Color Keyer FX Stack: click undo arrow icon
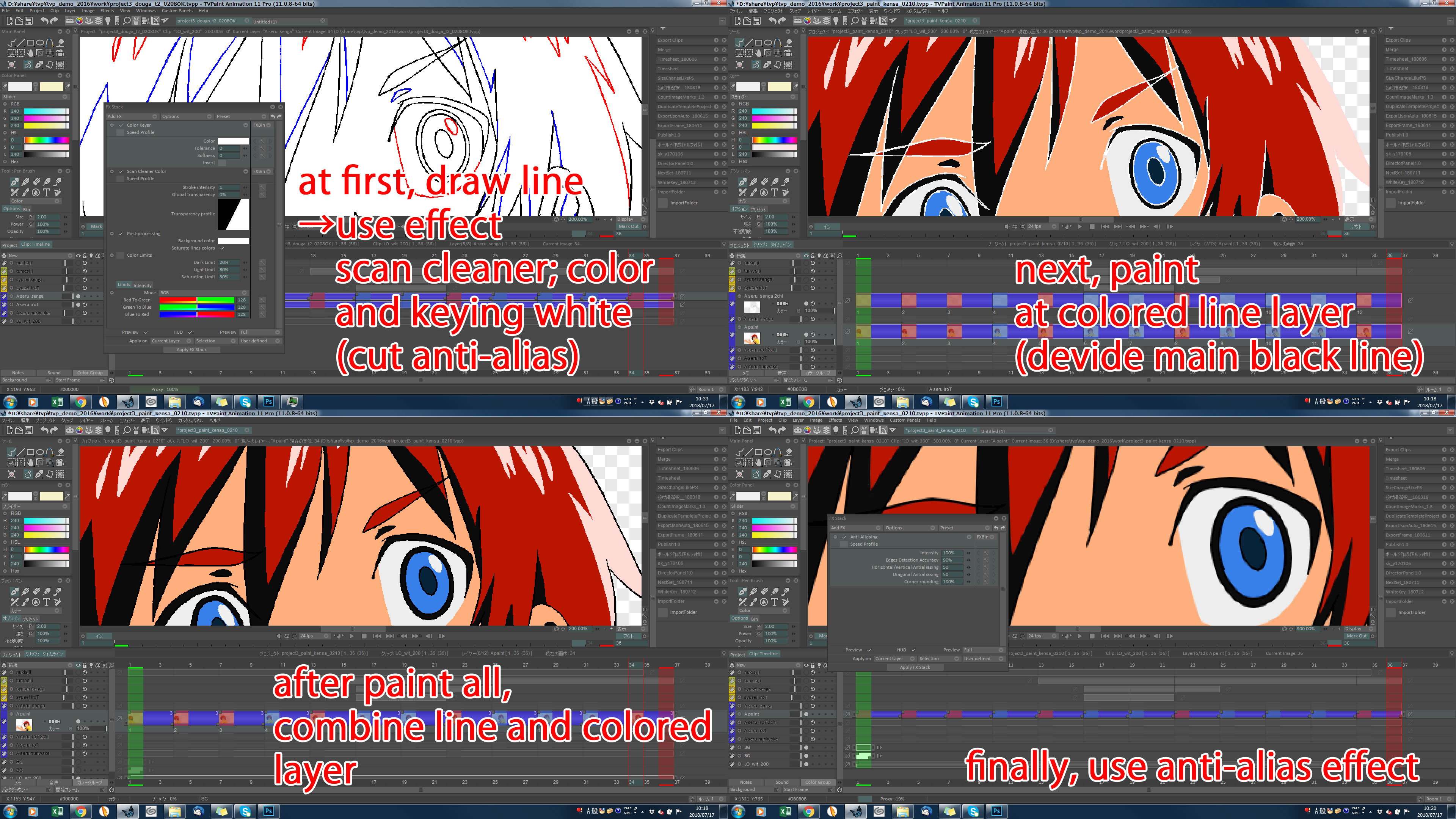 pos(273,116)
